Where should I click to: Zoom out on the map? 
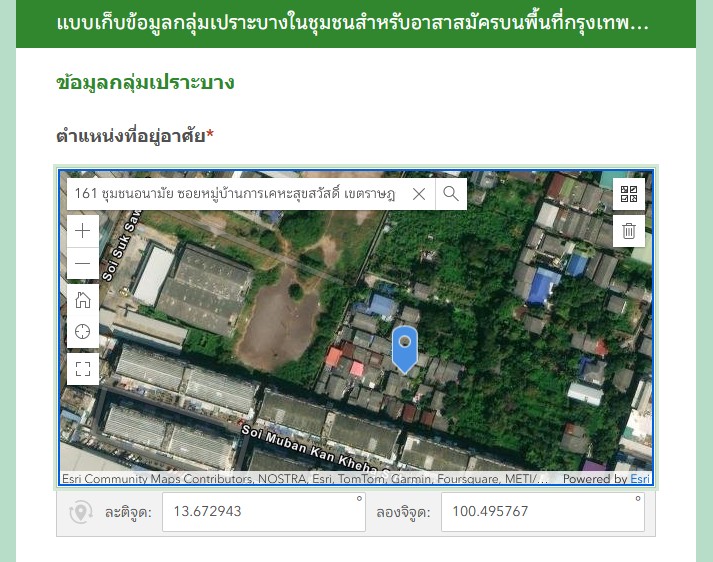[83, 264]
